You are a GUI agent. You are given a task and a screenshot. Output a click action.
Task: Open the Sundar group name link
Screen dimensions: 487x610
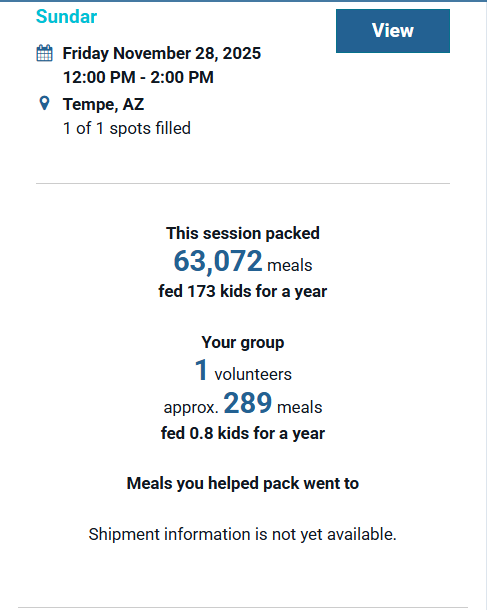click(67, 17)
